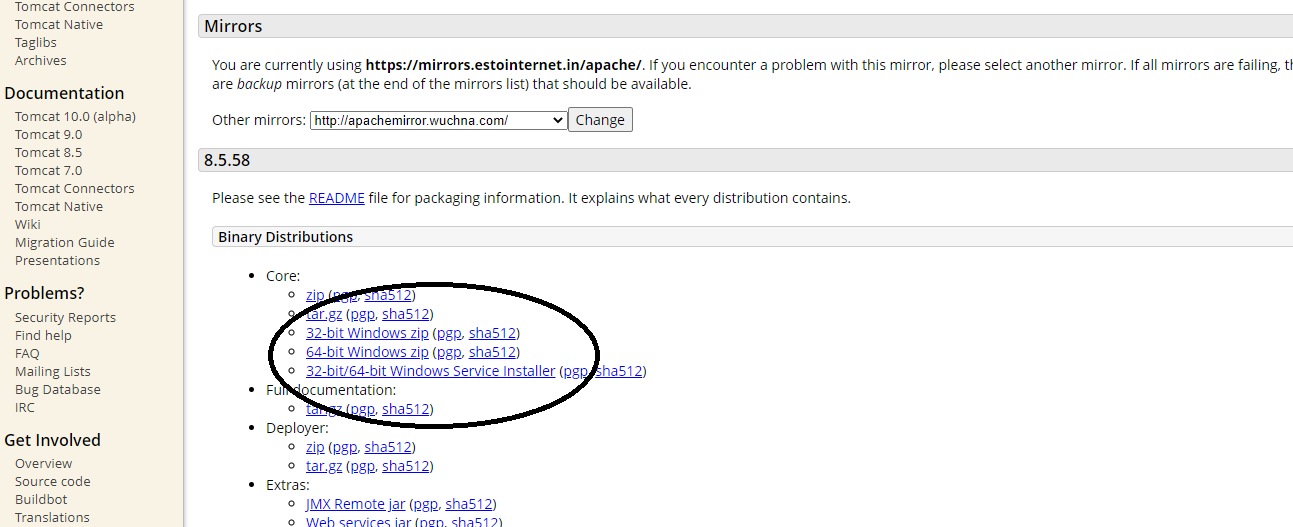Open Source code under Get Involved

tap(53, 481)
